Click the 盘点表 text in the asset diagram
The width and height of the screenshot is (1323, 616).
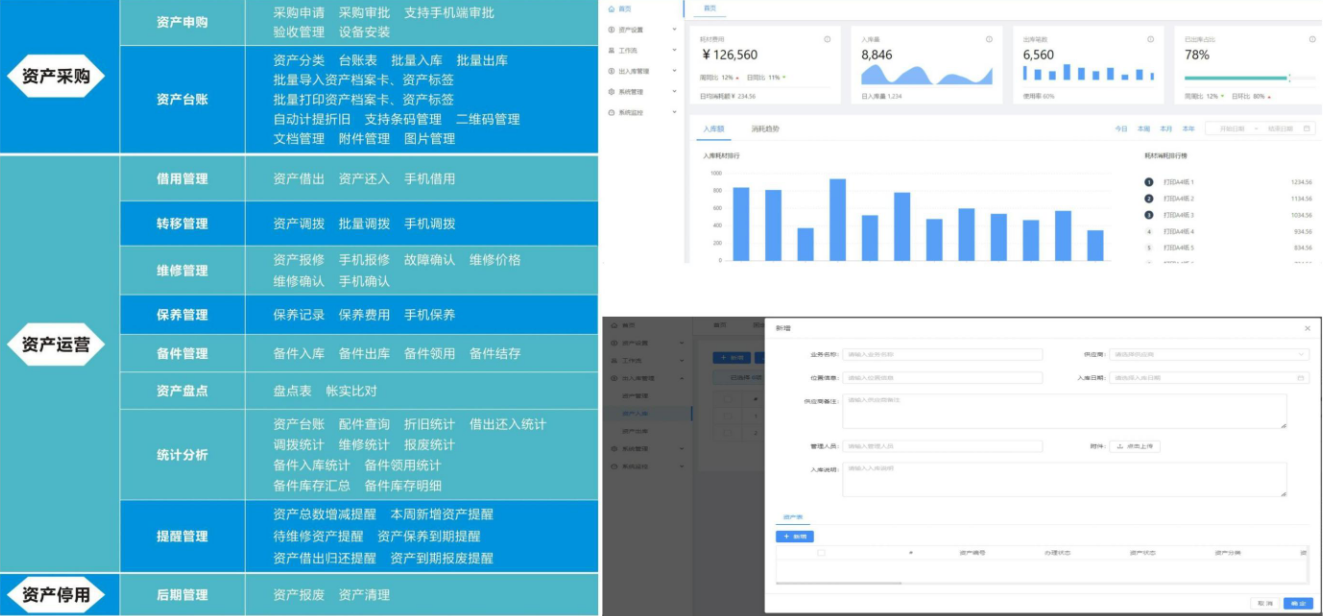click(x=292, y=391)
